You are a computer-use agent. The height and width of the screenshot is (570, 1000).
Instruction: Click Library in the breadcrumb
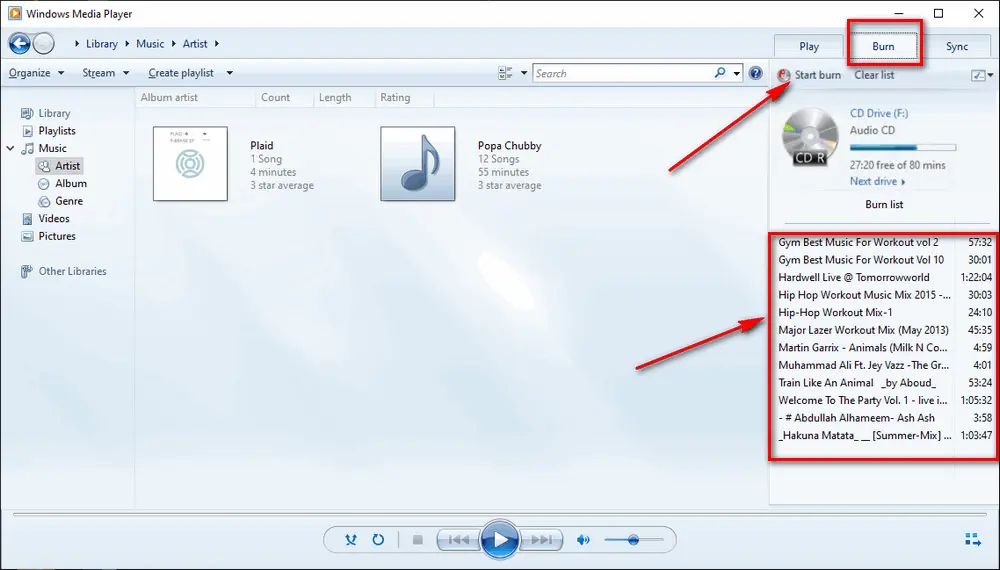102,43
